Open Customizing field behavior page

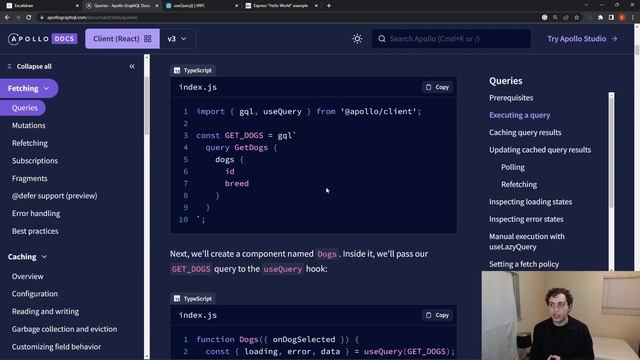(x=56, y=347)
